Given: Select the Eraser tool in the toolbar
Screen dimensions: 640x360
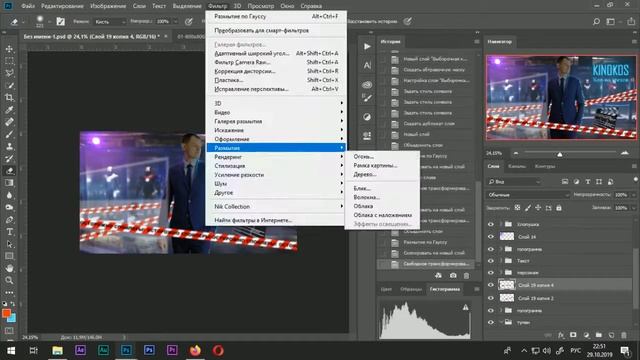Looking at the screenshot, I should (9, 171).
